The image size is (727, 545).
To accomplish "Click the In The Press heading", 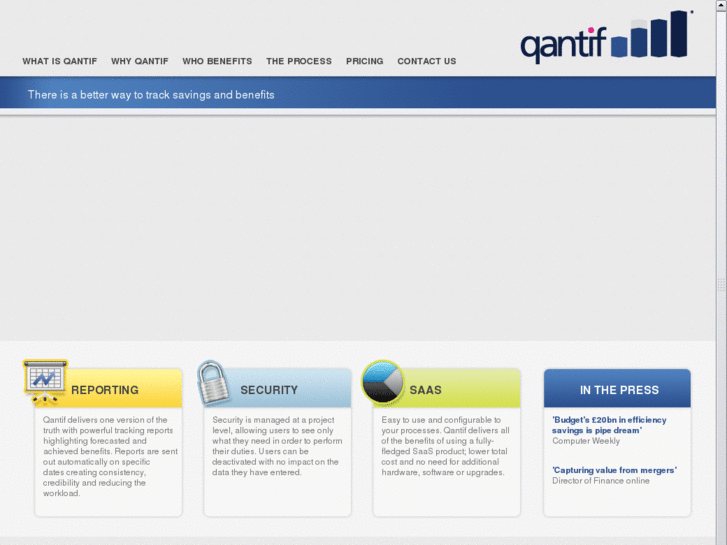I will [619, 390].
